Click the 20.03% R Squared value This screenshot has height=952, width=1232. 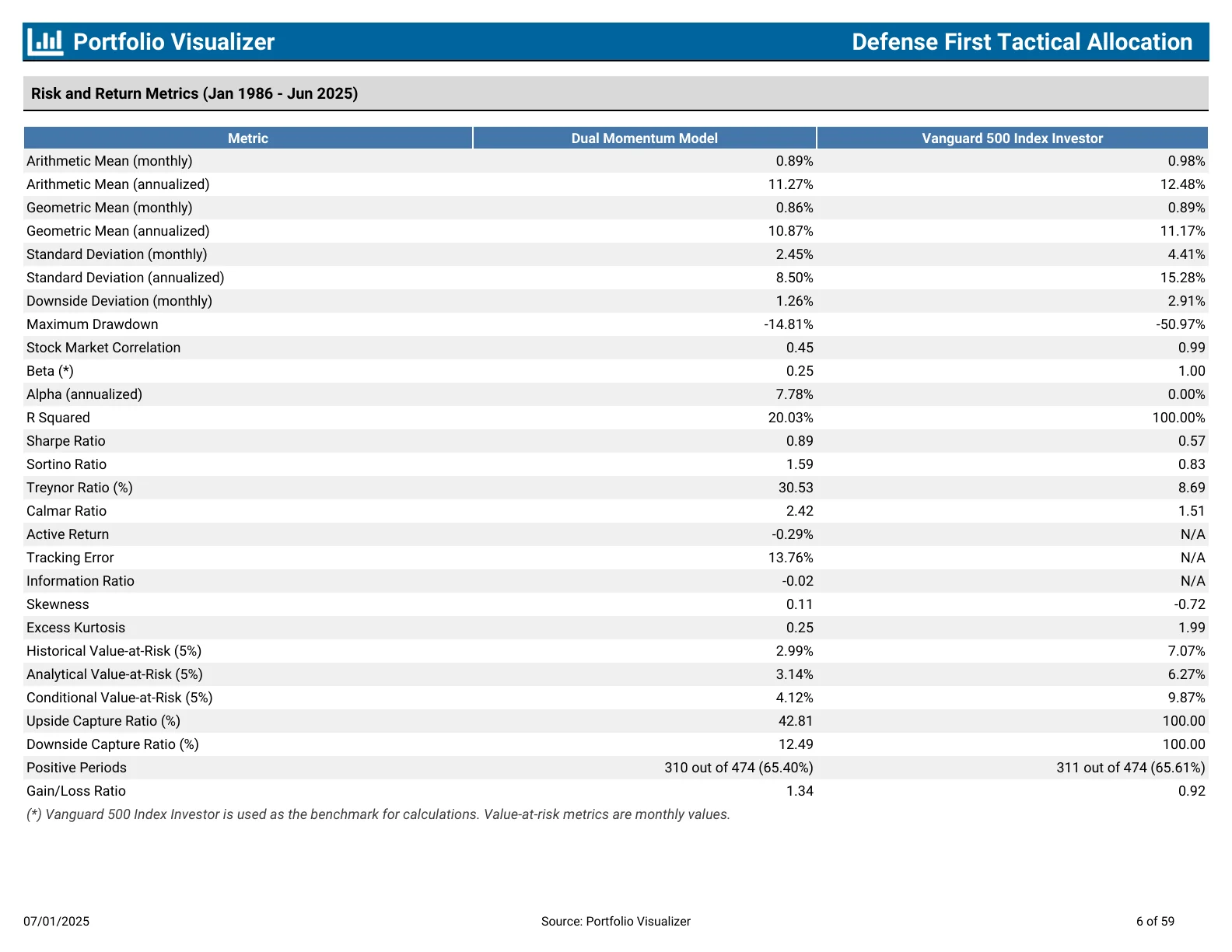click(791, 418)
